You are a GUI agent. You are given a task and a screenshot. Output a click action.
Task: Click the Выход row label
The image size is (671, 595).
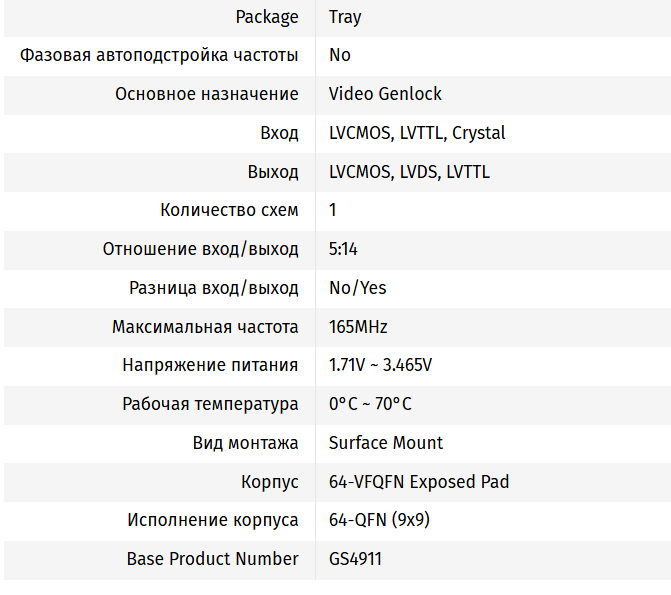pos(273,172)
